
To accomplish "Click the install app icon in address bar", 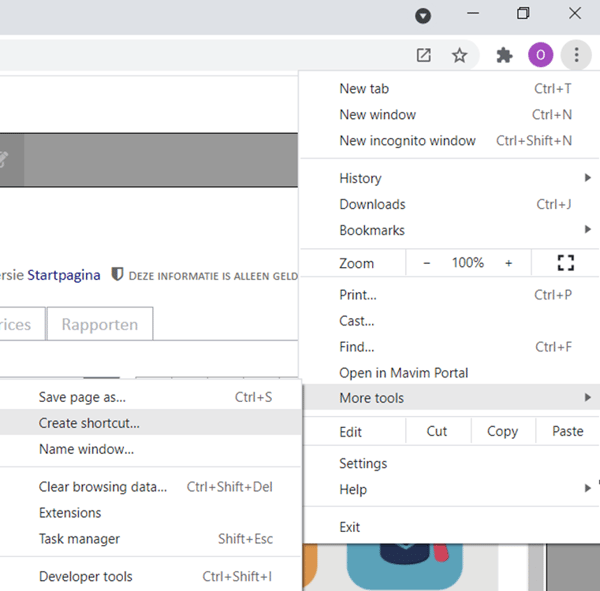I will coord(424,56).
